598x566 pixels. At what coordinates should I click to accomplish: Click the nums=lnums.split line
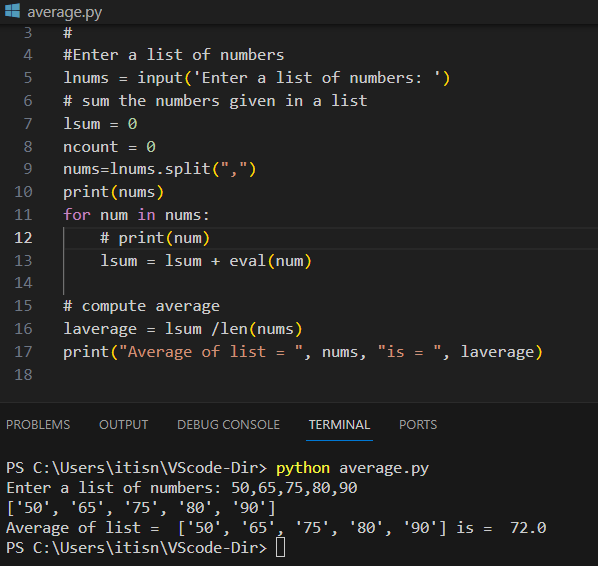159,169
